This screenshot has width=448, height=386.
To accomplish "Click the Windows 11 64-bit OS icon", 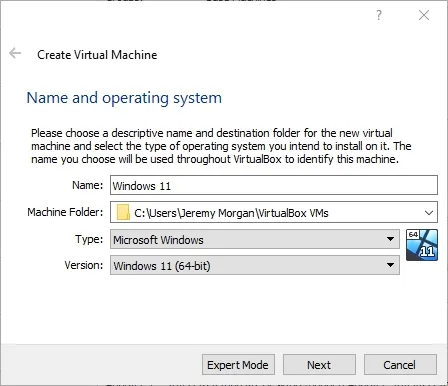I will click(422, 245).
